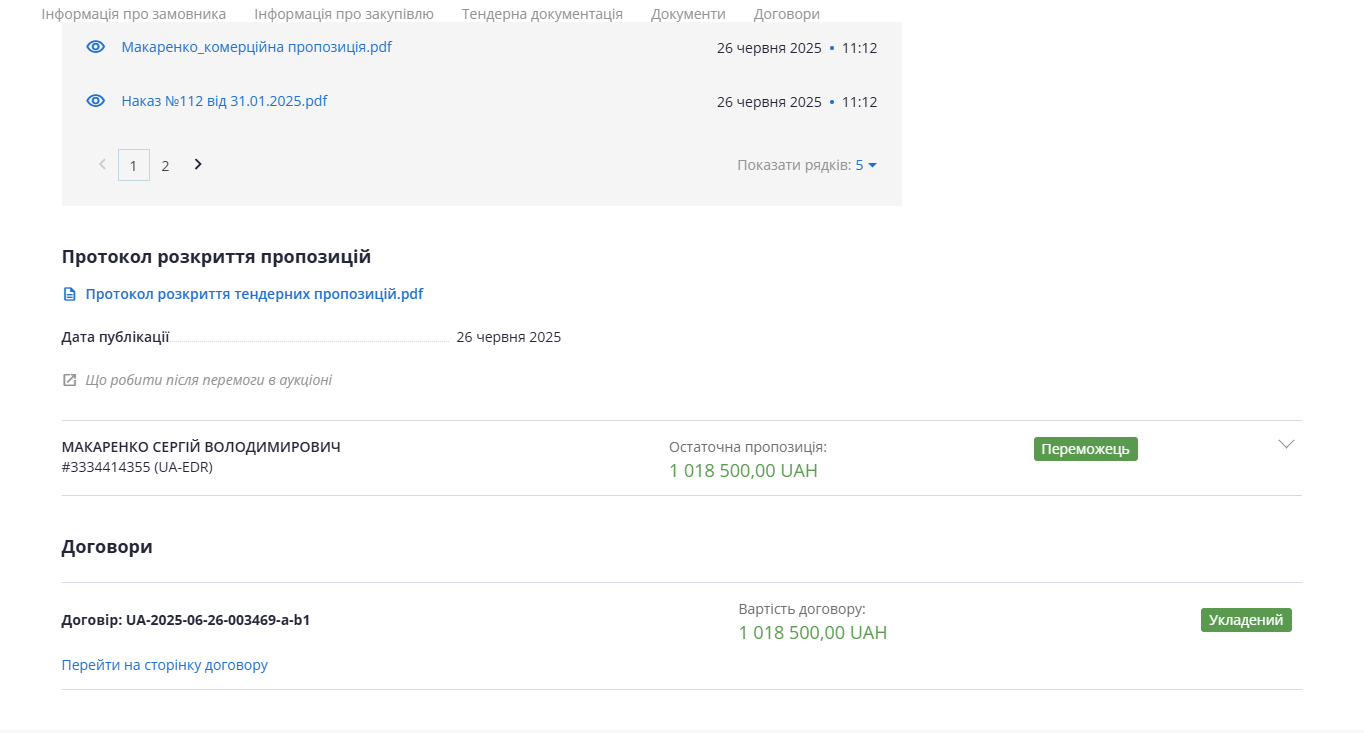The image size is (1364, 733).
Task: Select Тендерна документація tab
Action: tap(542, 14)
